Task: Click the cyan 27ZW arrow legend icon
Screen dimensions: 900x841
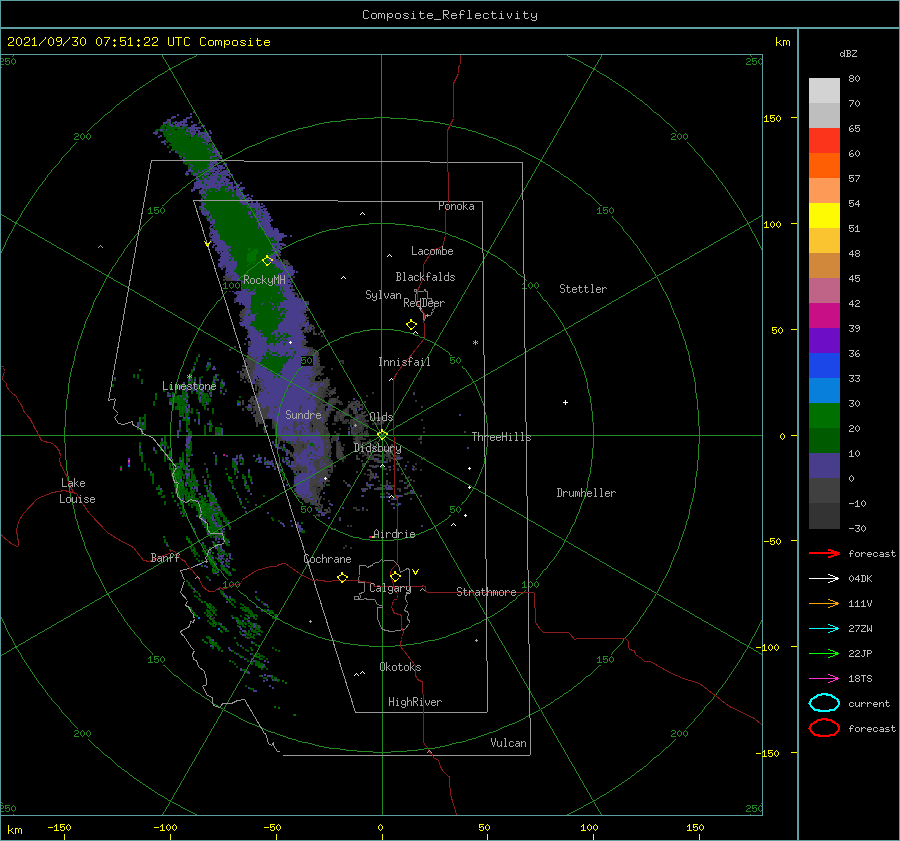Action: coord(824,629)
